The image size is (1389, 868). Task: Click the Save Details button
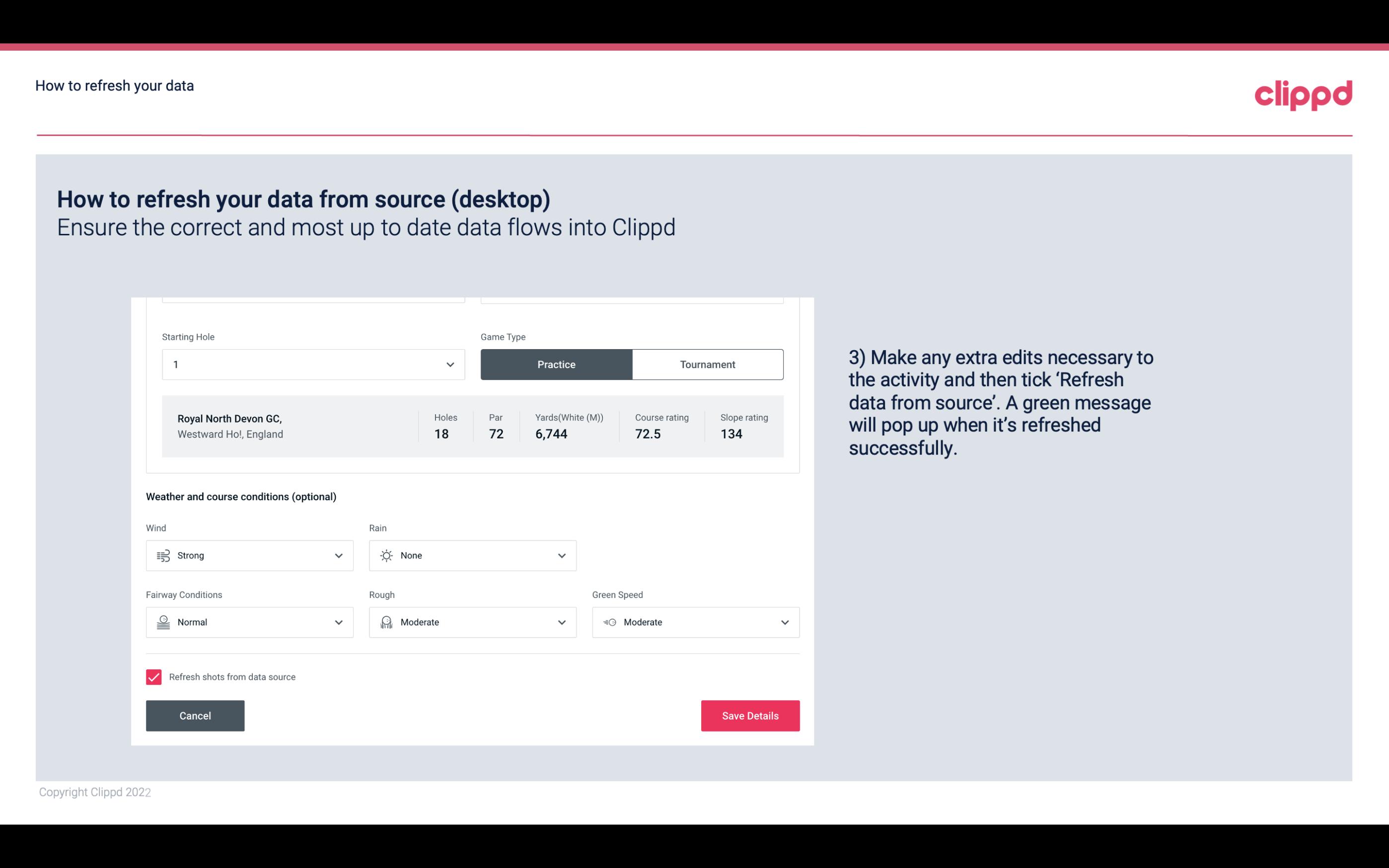[750, 716]
